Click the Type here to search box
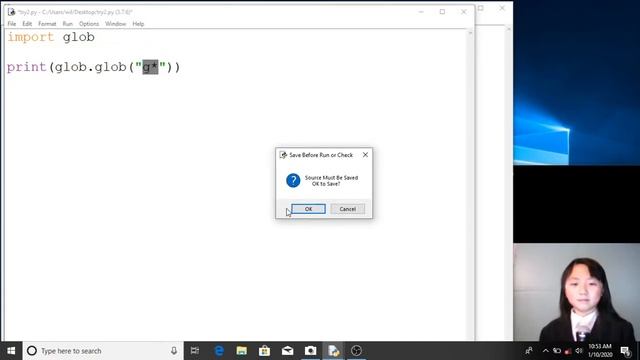 (103, 351)
